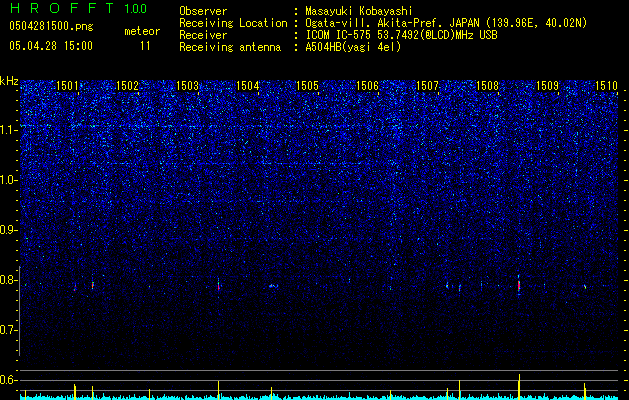Viewport: 629px width, 400px height.
Task: Click the 'Receiving antenna' field label
Action: tap(230, 47)
